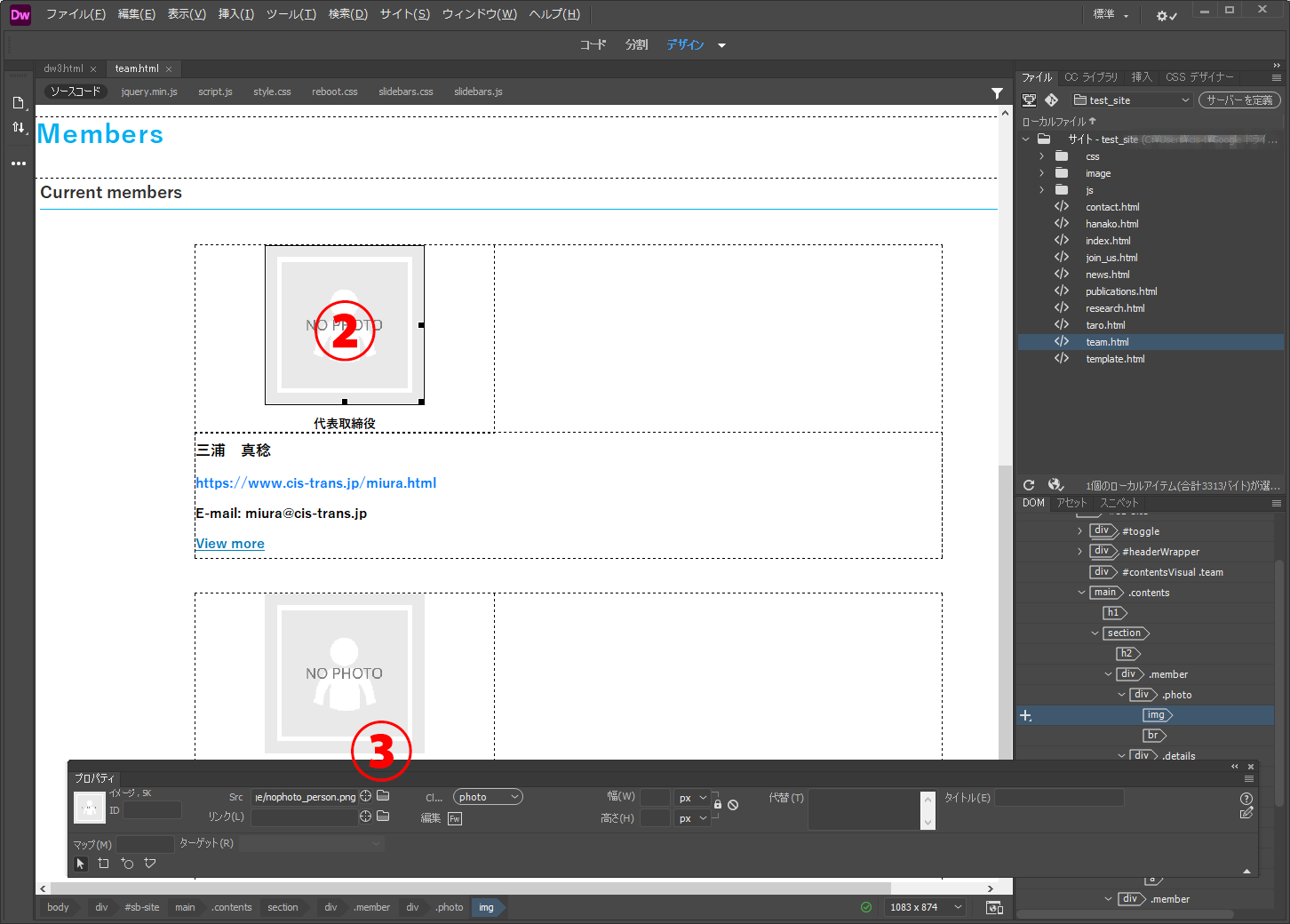
Task: Click the filter related files funnel icon
Action: tap(997, 92)
